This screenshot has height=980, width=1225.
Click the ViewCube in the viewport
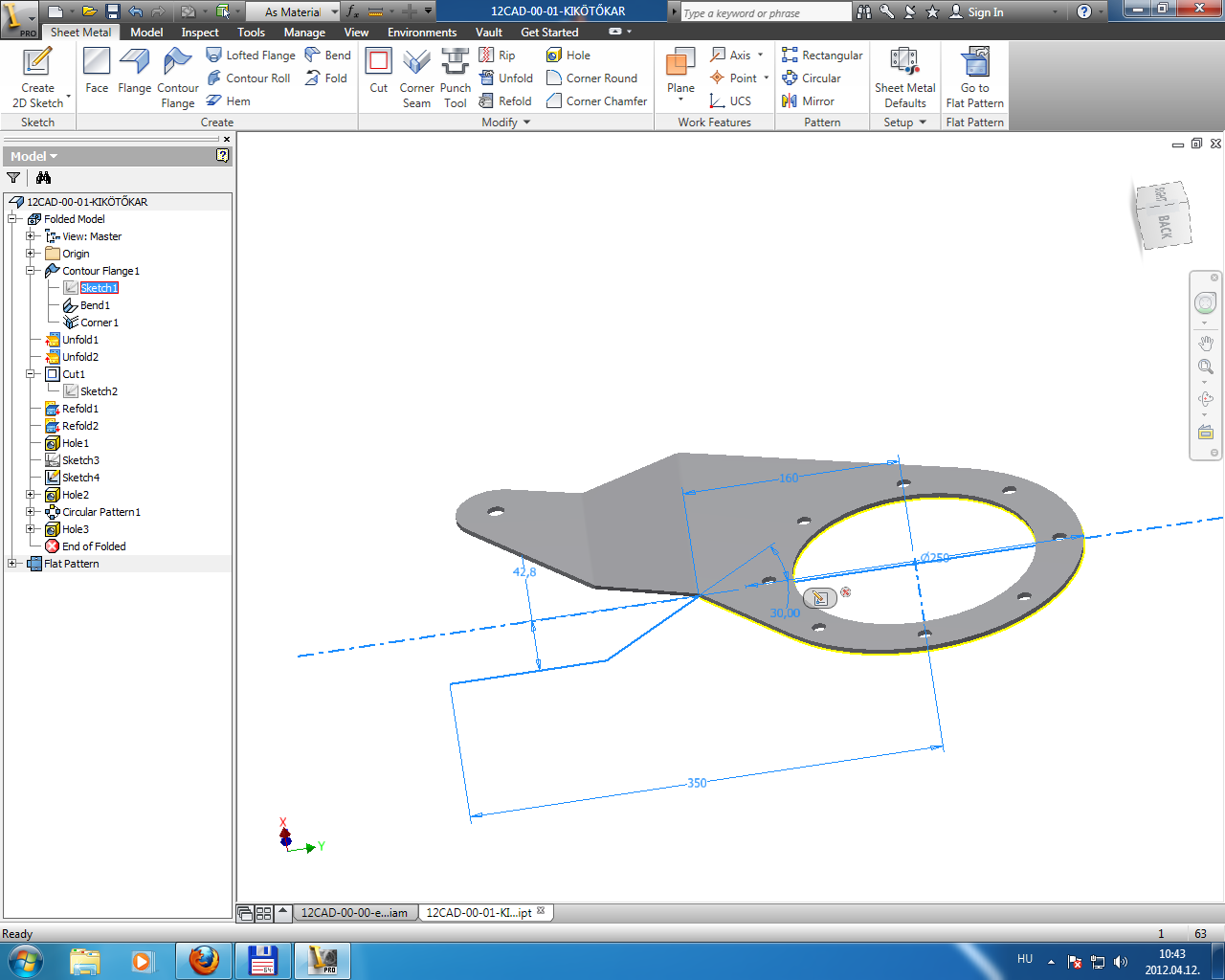click(1163, 217)
